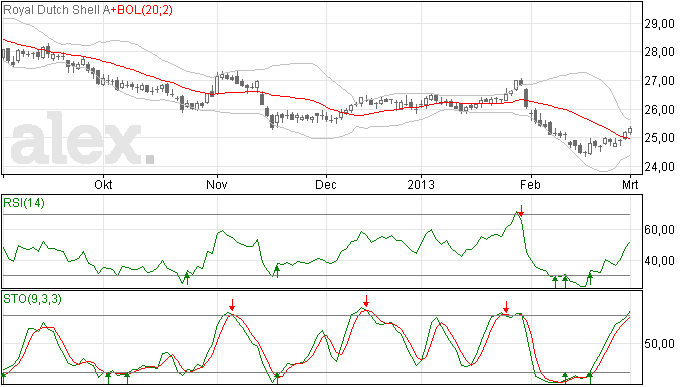690x387 pixels.
Task: Select the 29,00 price axis value
Action: click(659, 24)
